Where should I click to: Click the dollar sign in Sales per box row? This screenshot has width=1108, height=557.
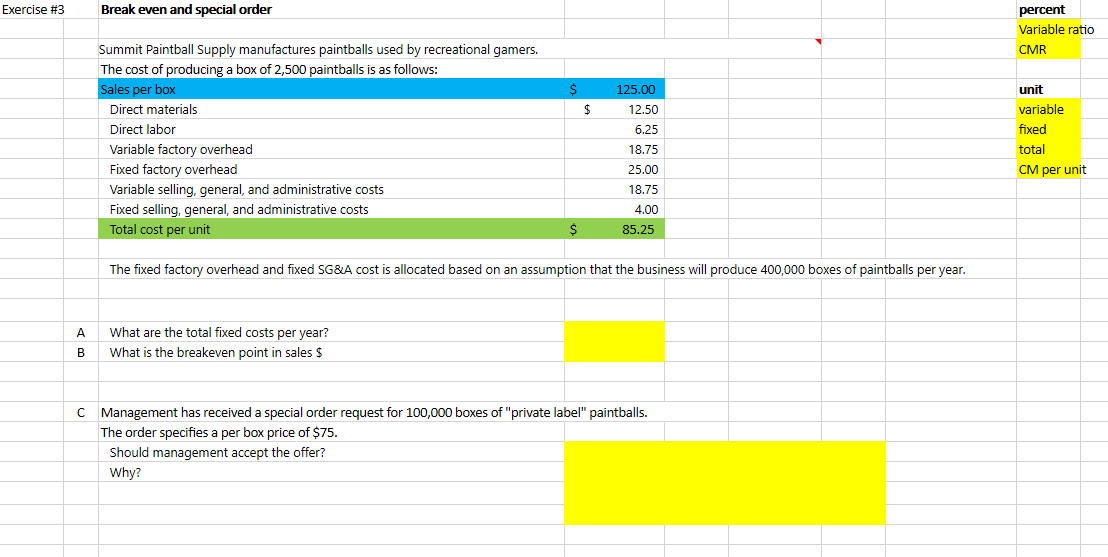574,90
